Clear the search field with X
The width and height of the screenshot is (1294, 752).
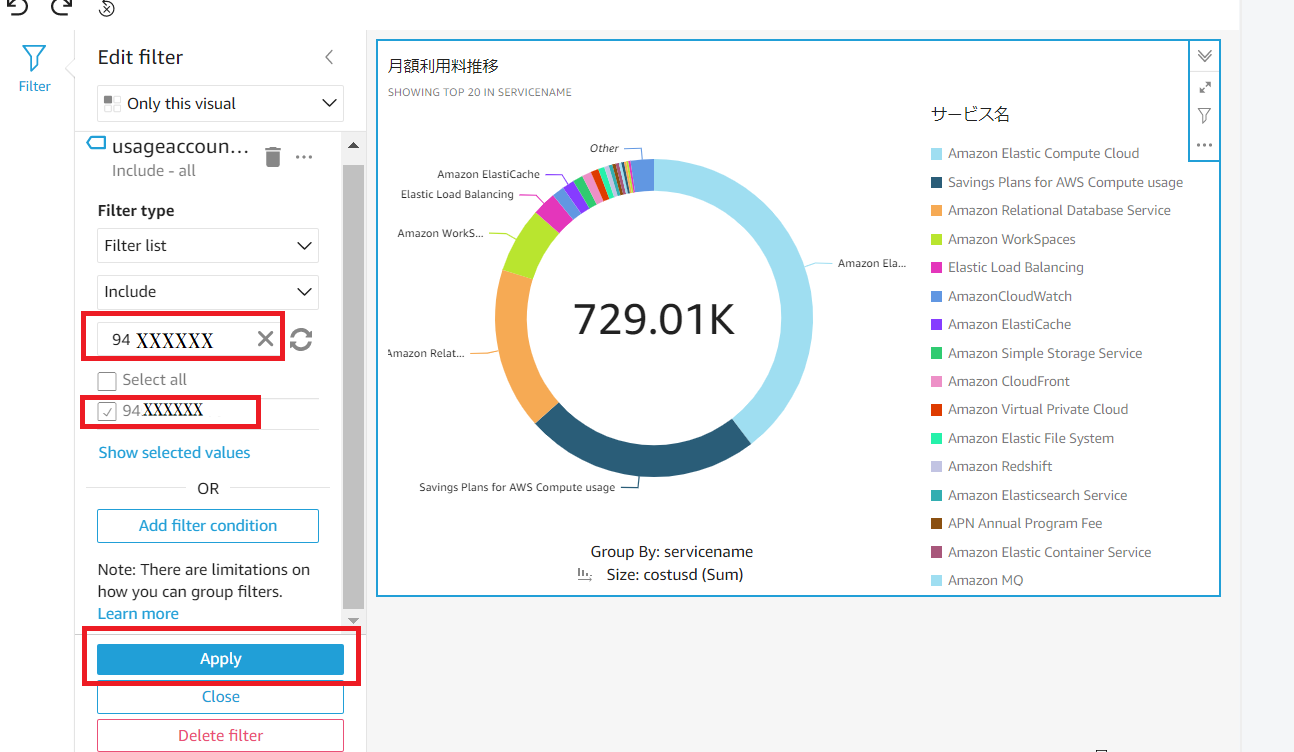(x=265, y=339)
